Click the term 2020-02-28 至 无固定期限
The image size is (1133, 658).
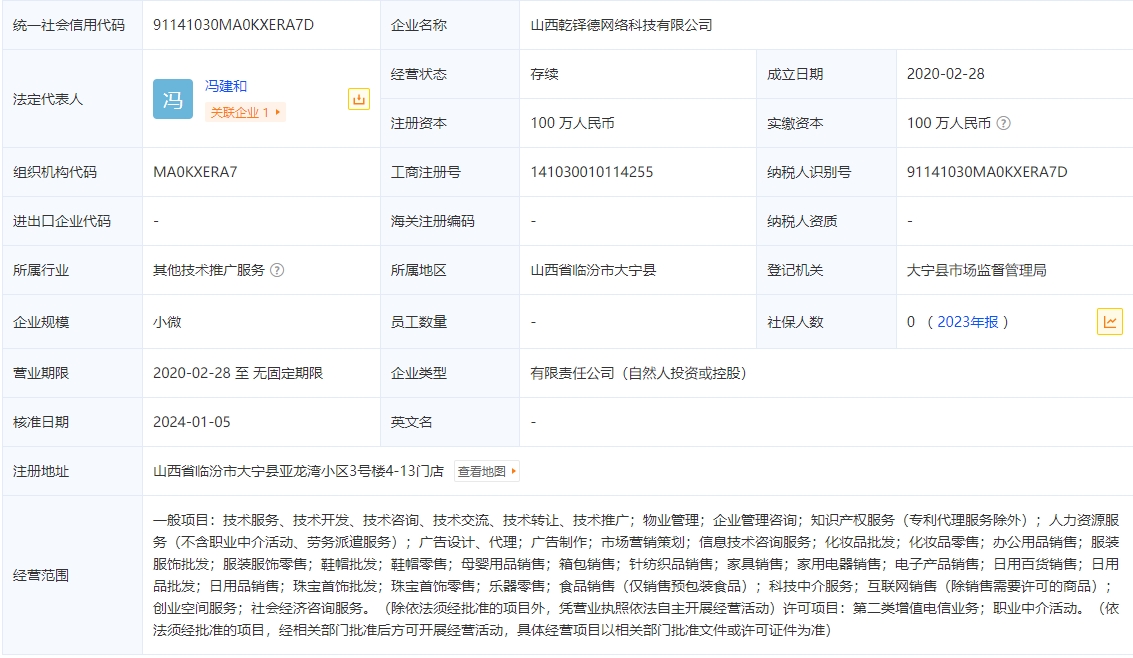[238, 373]
